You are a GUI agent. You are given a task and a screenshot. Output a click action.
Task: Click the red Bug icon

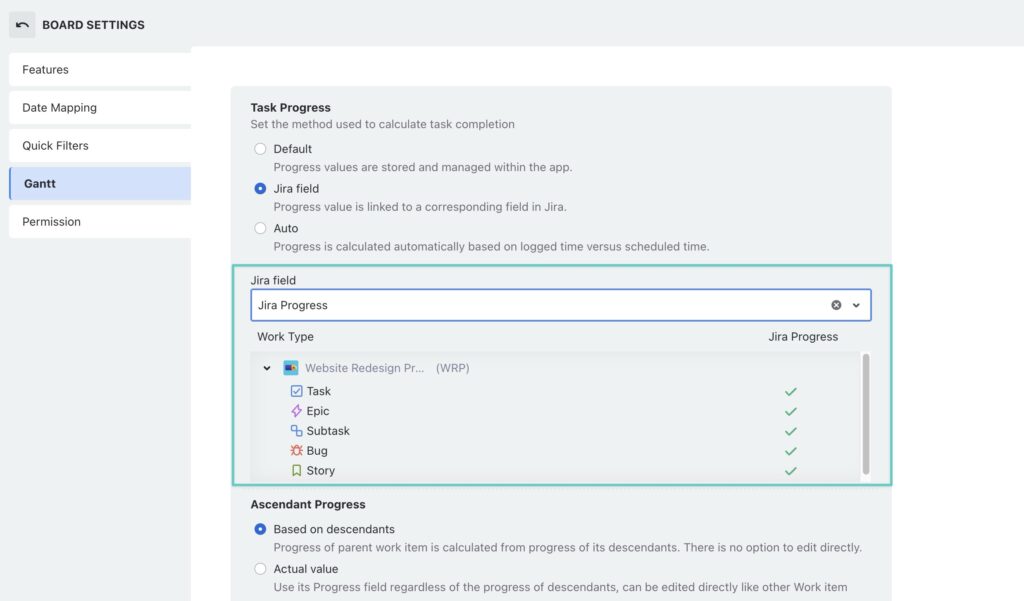tap(294, 451)
